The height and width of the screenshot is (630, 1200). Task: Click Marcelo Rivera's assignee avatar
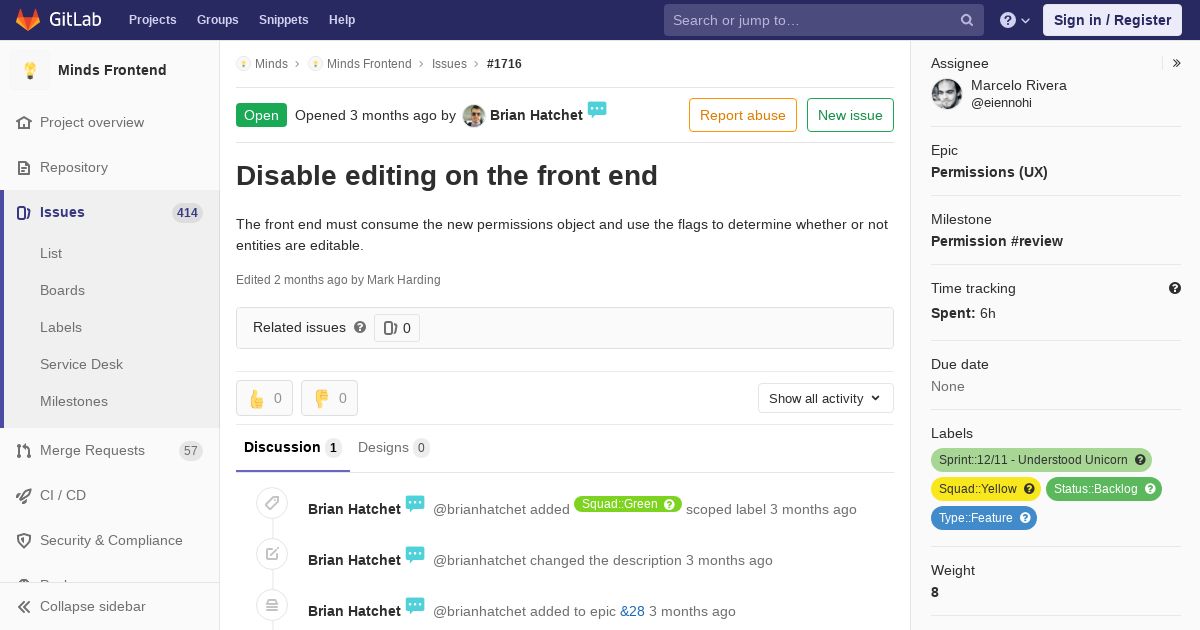coord(947,94)
